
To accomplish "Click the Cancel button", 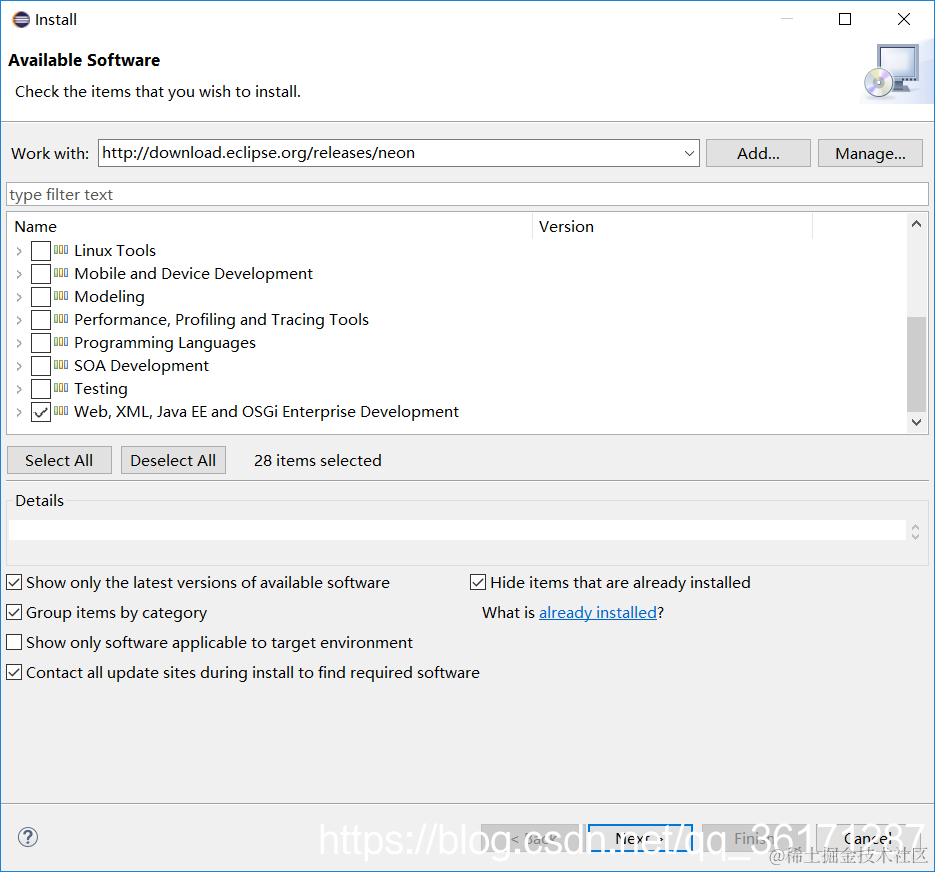I will (x=867, y=839).
